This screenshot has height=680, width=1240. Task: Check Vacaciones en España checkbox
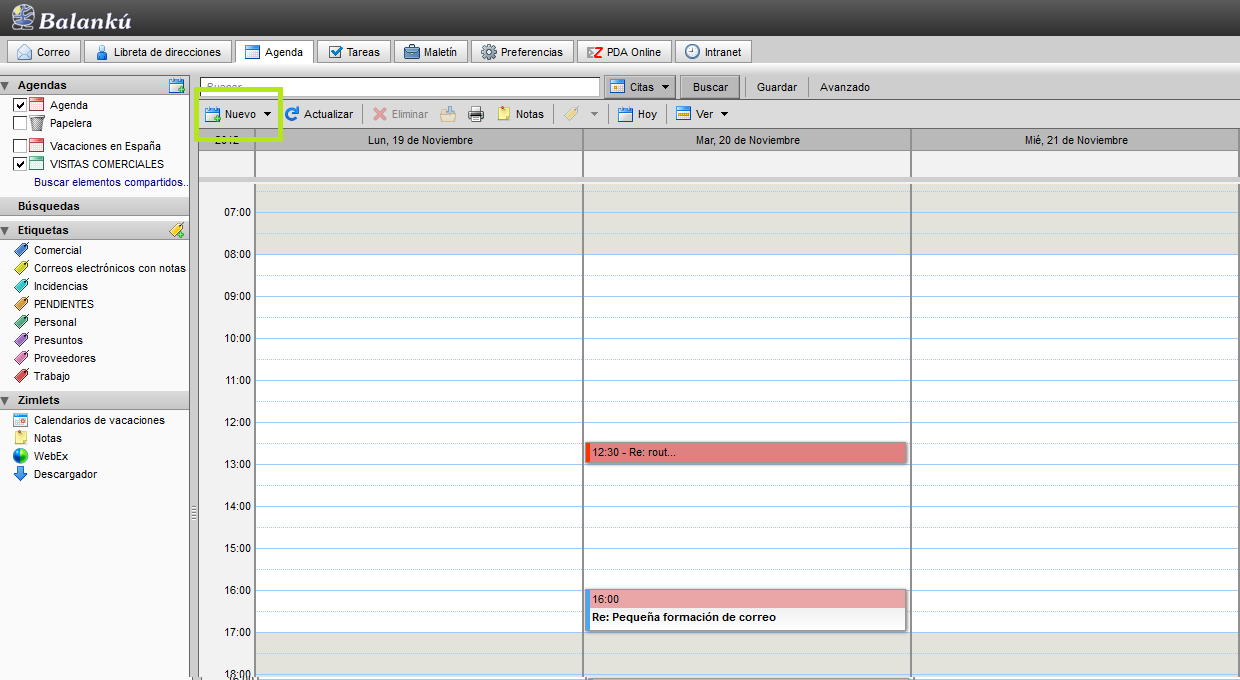[20, 146]
